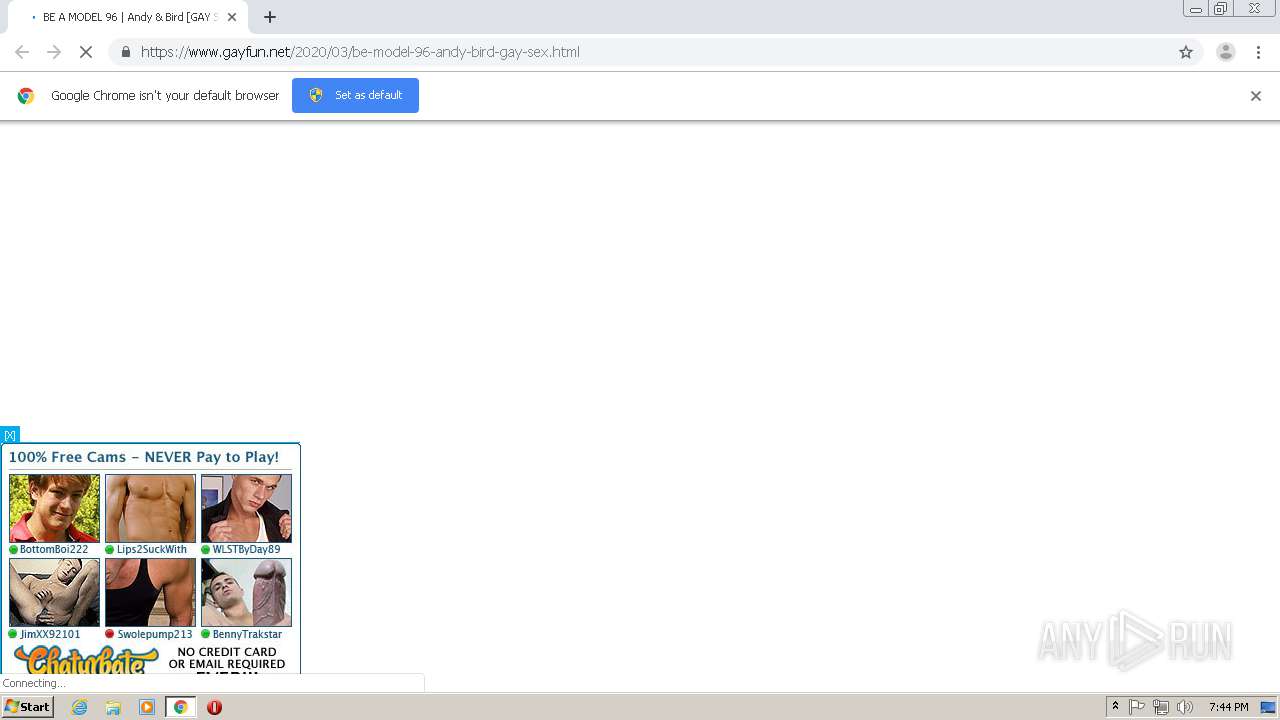Screen dimensions: 1280x720
Task: Stop loading the page
Action: [86, 52]
